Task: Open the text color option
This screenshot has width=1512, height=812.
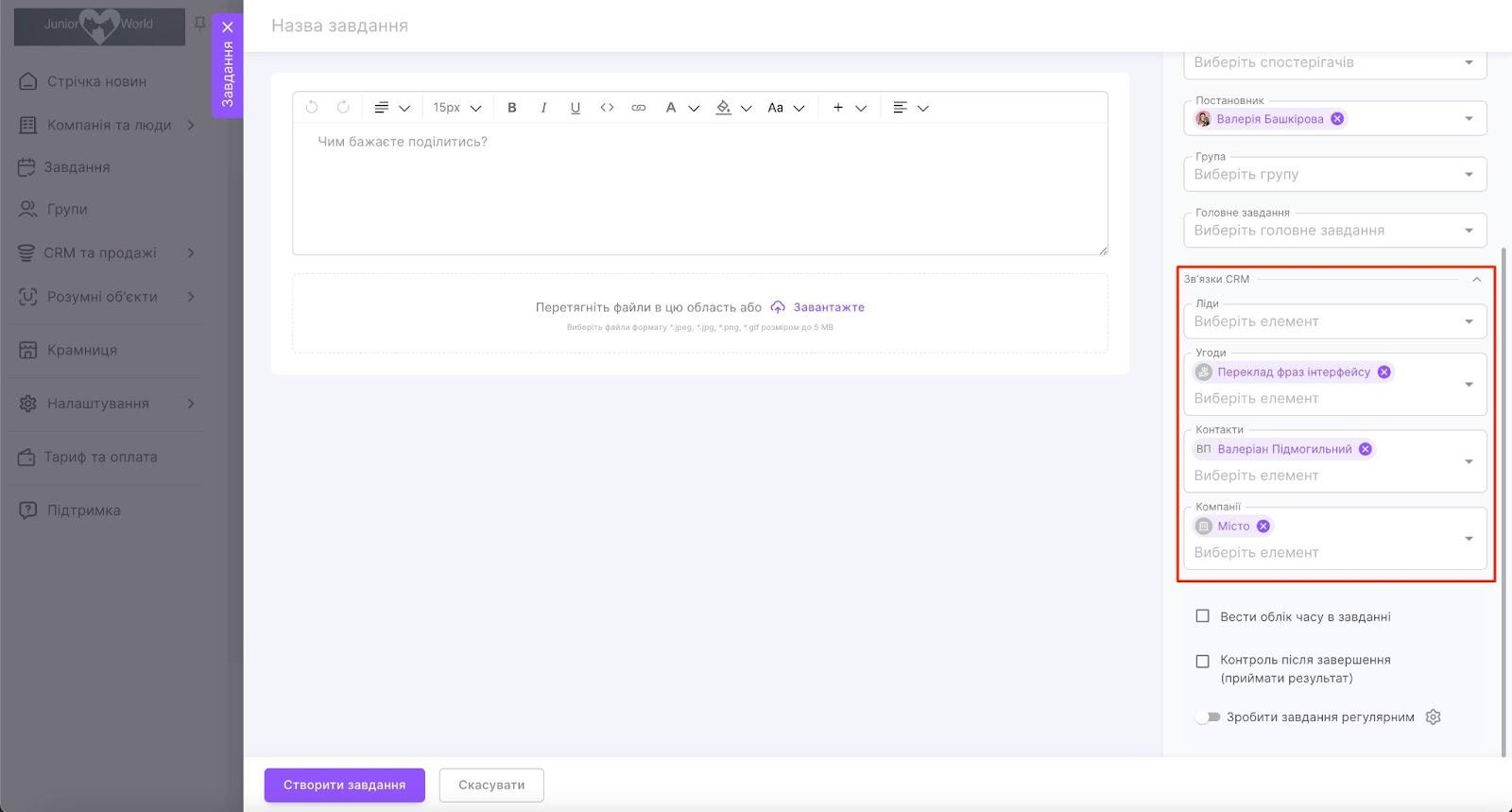Action: [680, 108]
